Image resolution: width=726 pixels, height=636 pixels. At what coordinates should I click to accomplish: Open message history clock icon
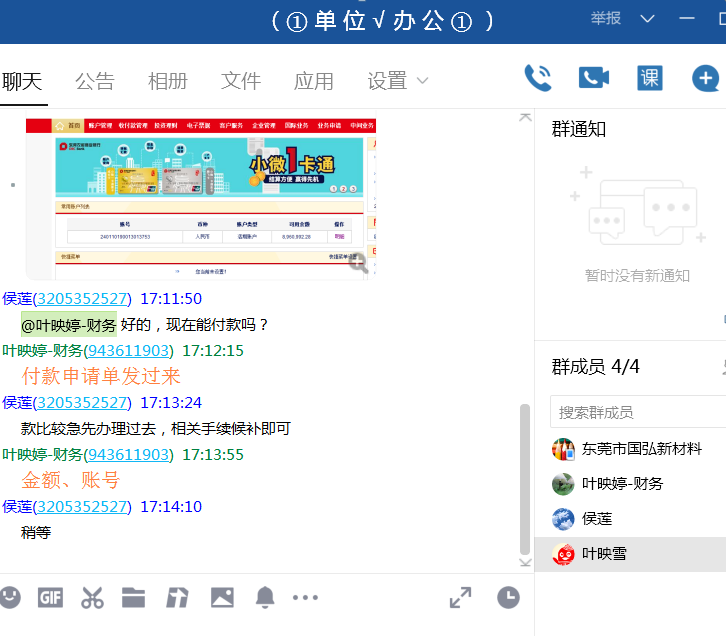[508, 598]
